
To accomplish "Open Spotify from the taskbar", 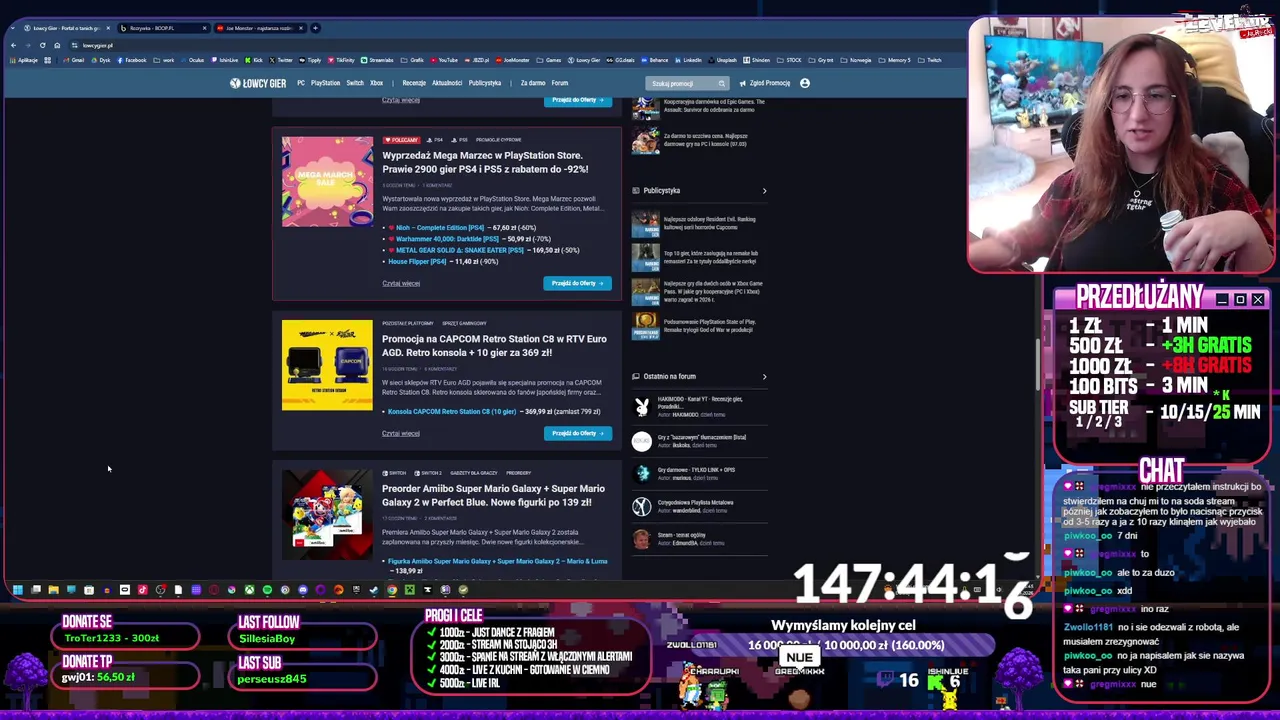I will (267, 590).
